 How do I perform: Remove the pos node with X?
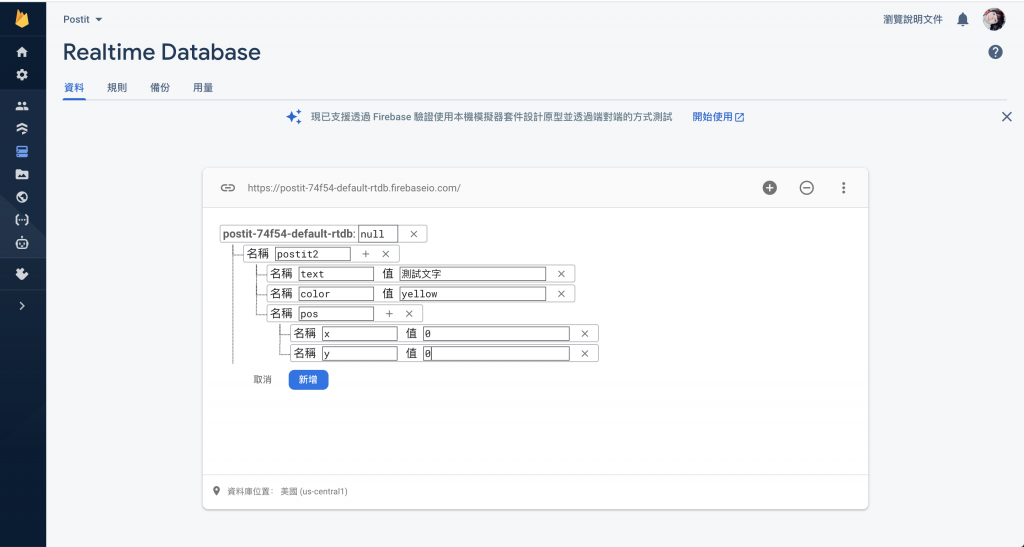click(409, 313)
